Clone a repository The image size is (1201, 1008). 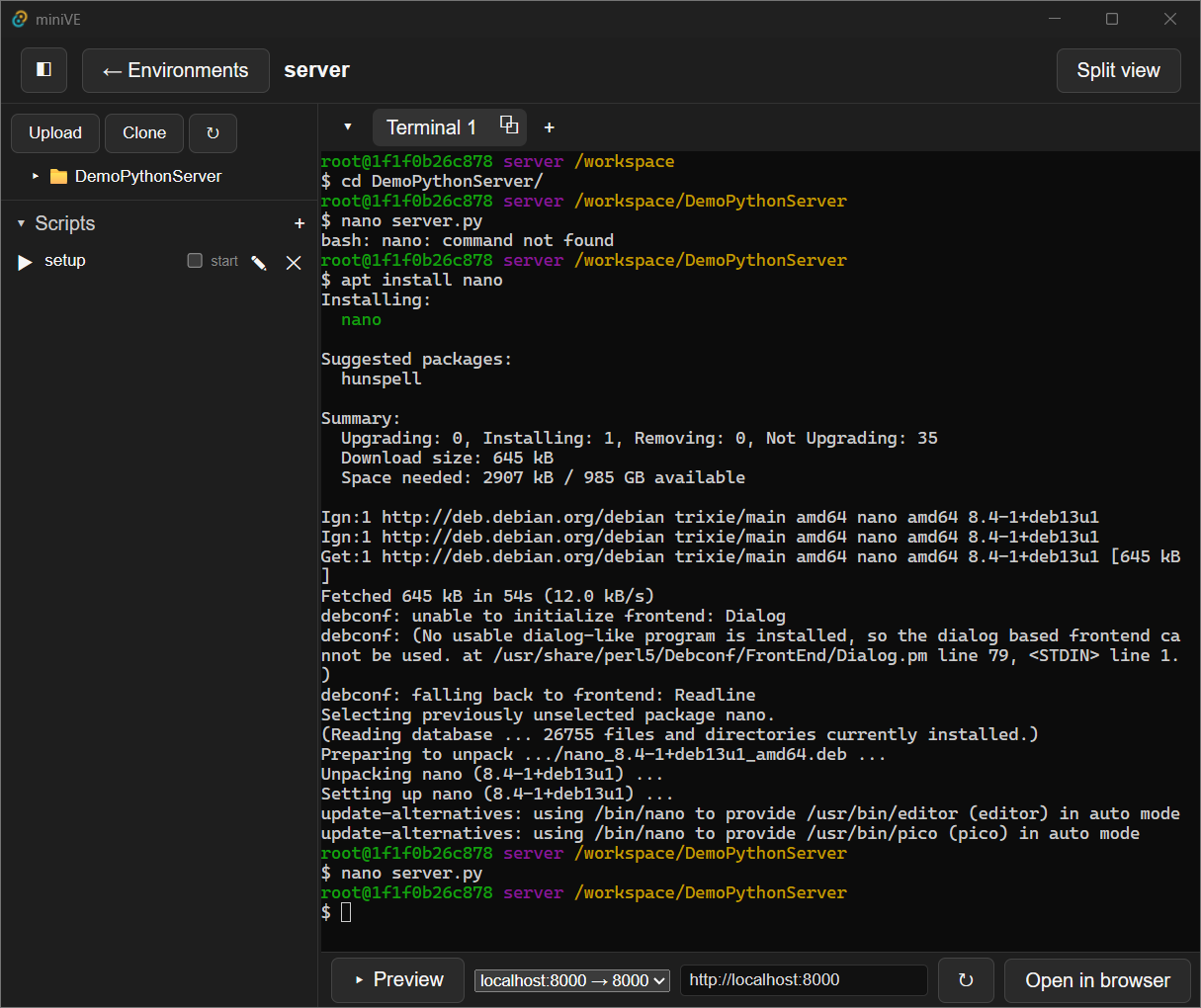coord(144,132)
